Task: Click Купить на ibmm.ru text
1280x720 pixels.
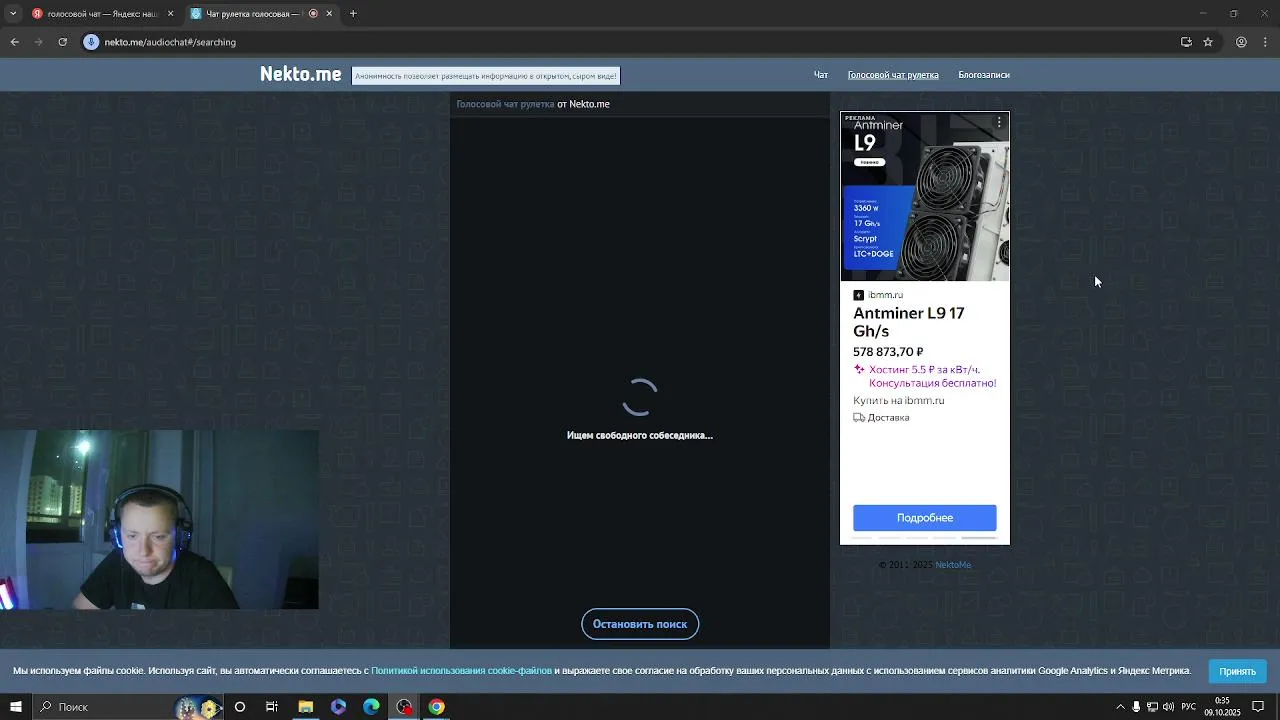Action: coord(899,401)
